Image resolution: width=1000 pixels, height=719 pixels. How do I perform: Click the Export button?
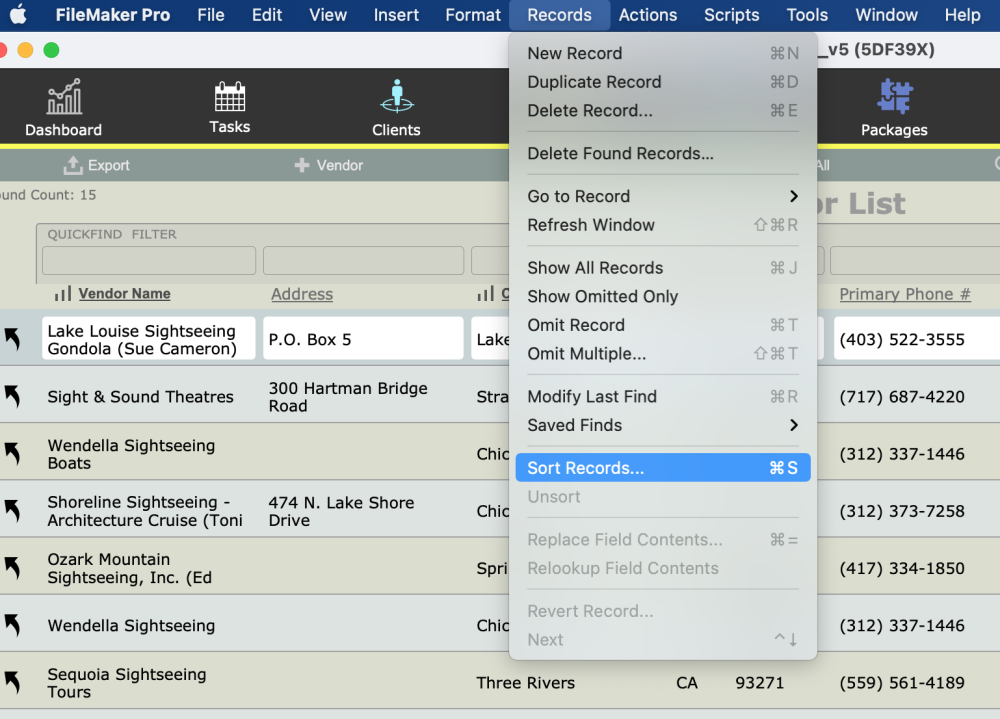[96, 165]
